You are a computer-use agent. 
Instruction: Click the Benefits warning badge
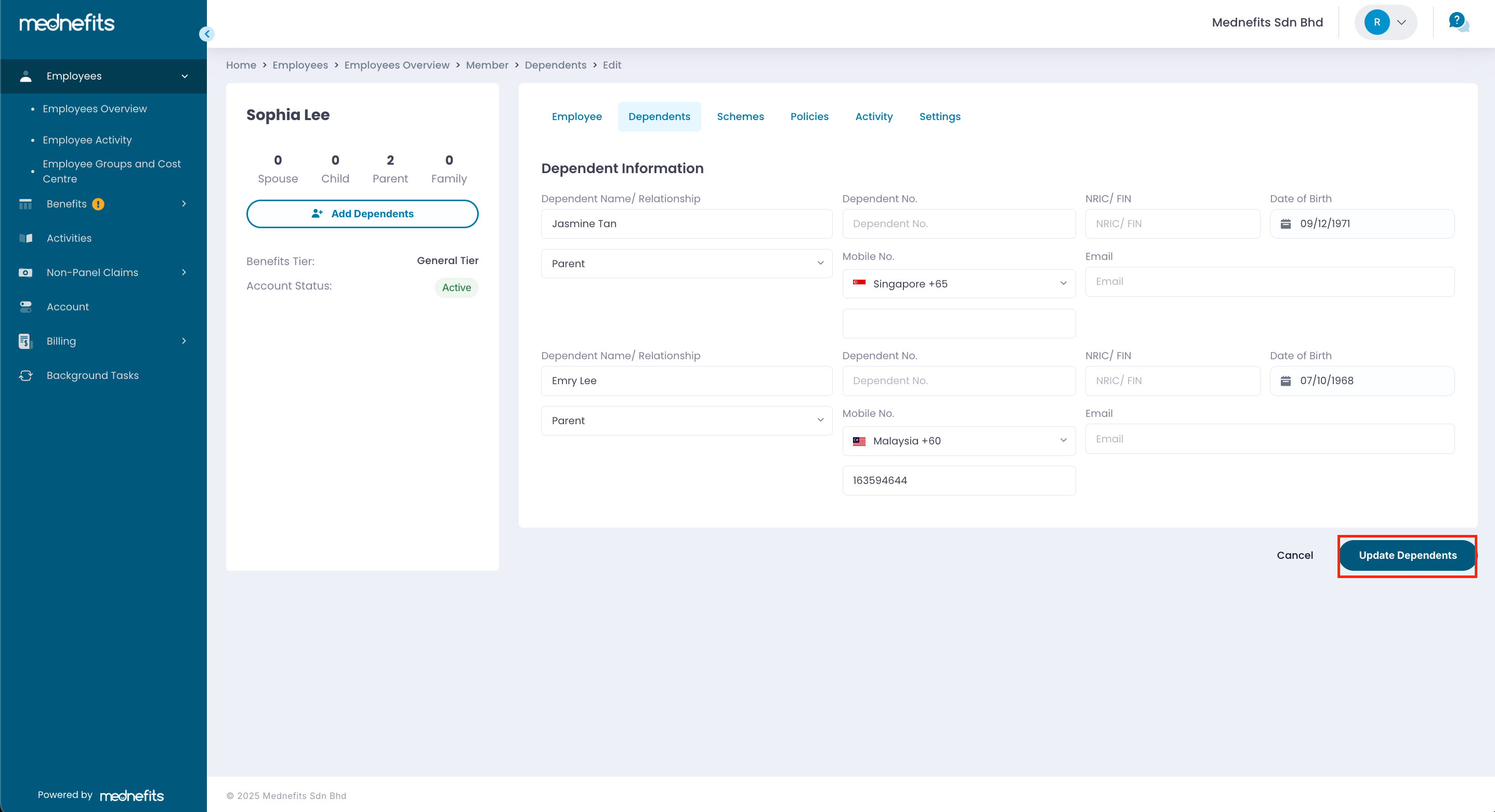(98, 204)
